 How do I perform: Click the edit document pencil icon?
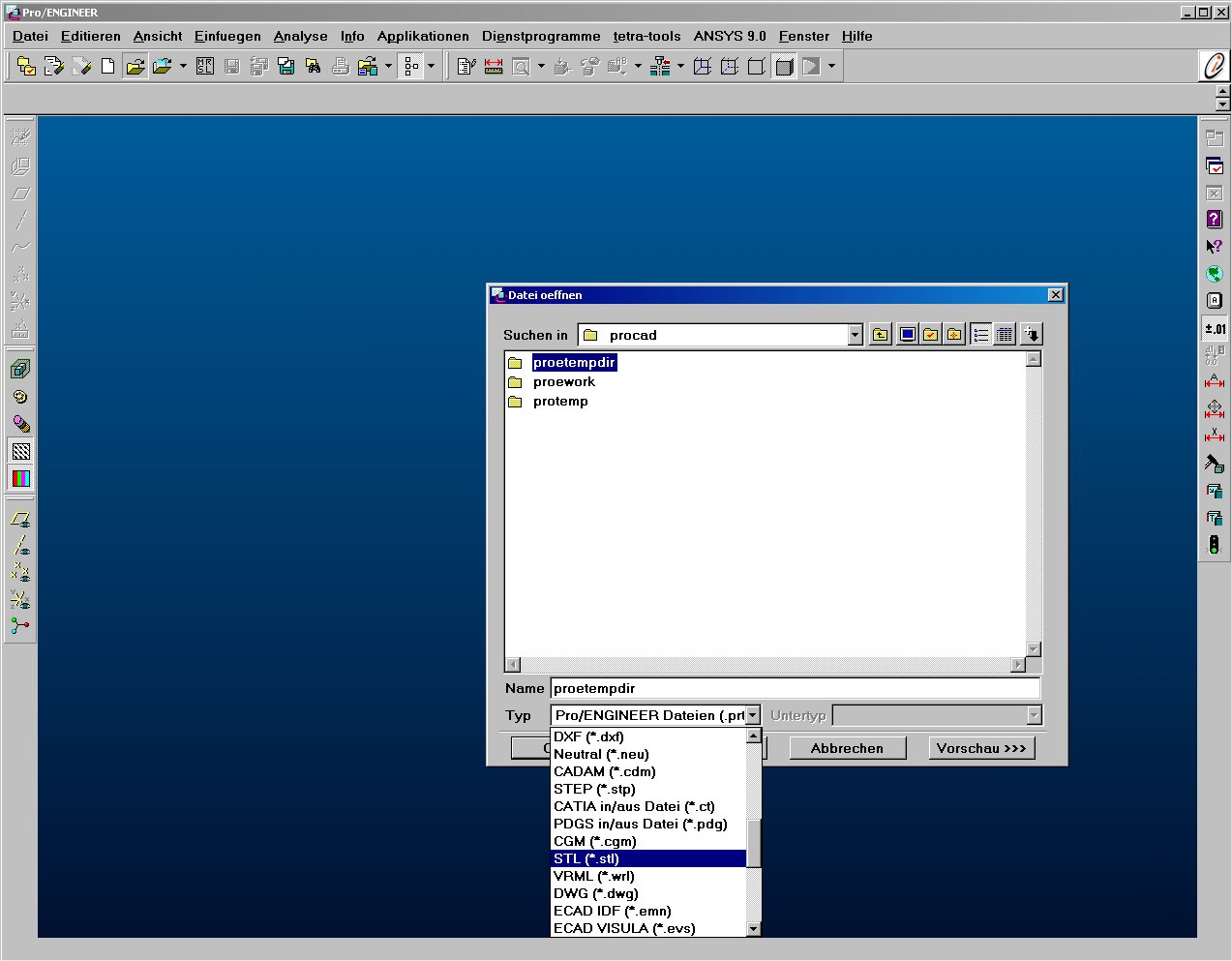tap(466, 67)
